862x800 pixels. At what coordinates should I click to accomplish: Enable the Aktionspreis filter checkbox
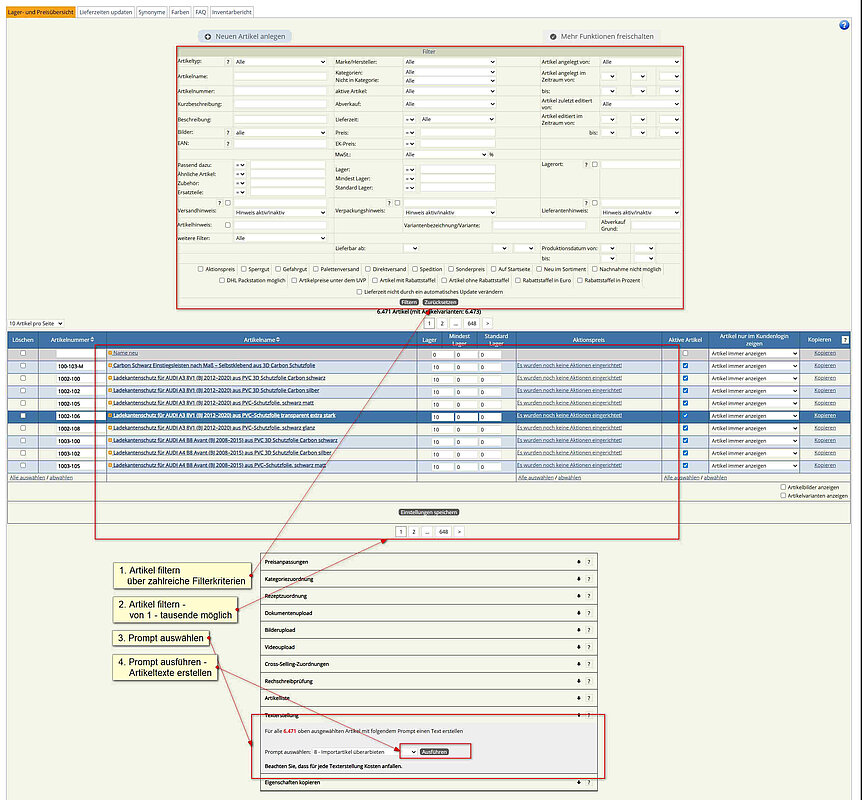201,269
